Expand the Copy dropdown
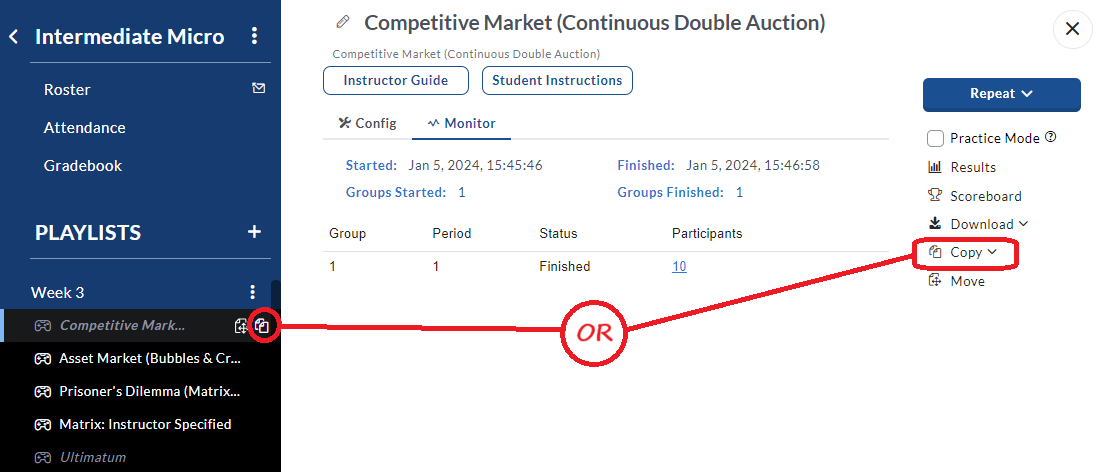Screen dimensions: 1099x472 pos(964,252)
